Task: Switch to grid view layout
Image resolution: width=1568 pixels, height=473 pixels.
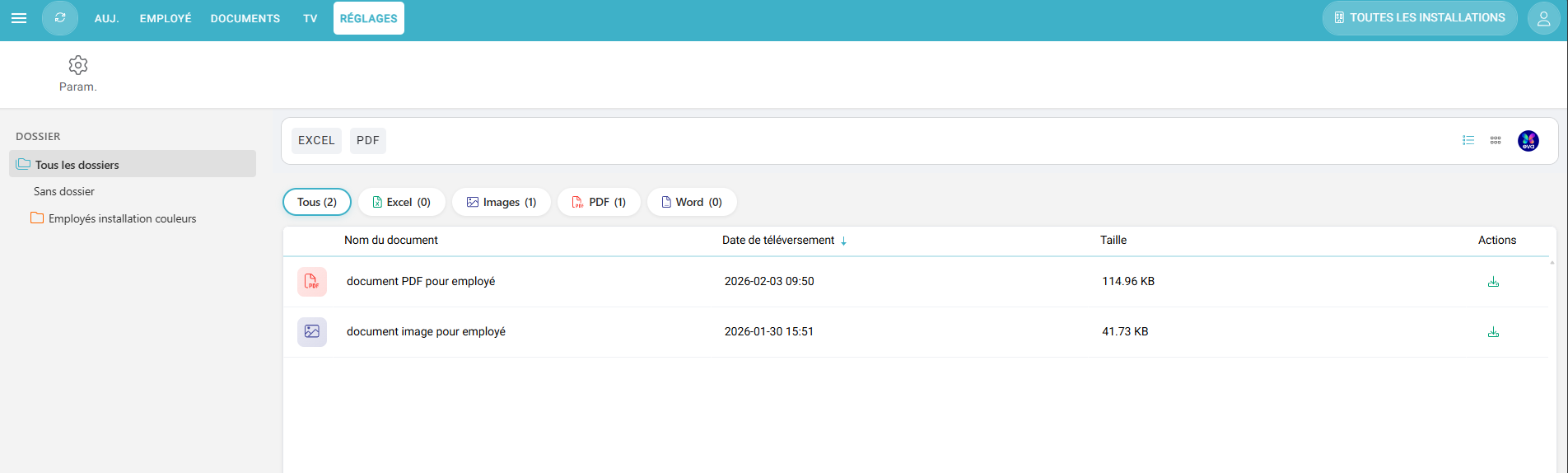Action: (x=1496, y=141)
